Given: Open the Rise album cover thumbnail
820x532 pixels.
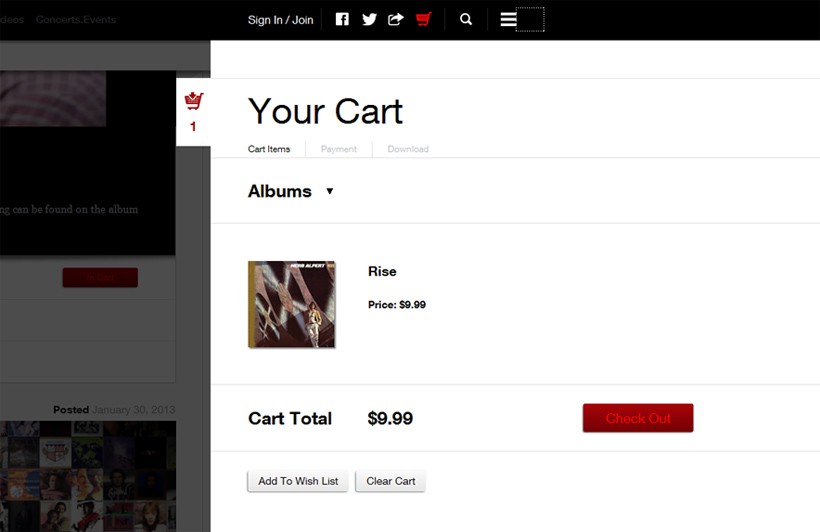Looking at the screenshot, I should 291,304.
